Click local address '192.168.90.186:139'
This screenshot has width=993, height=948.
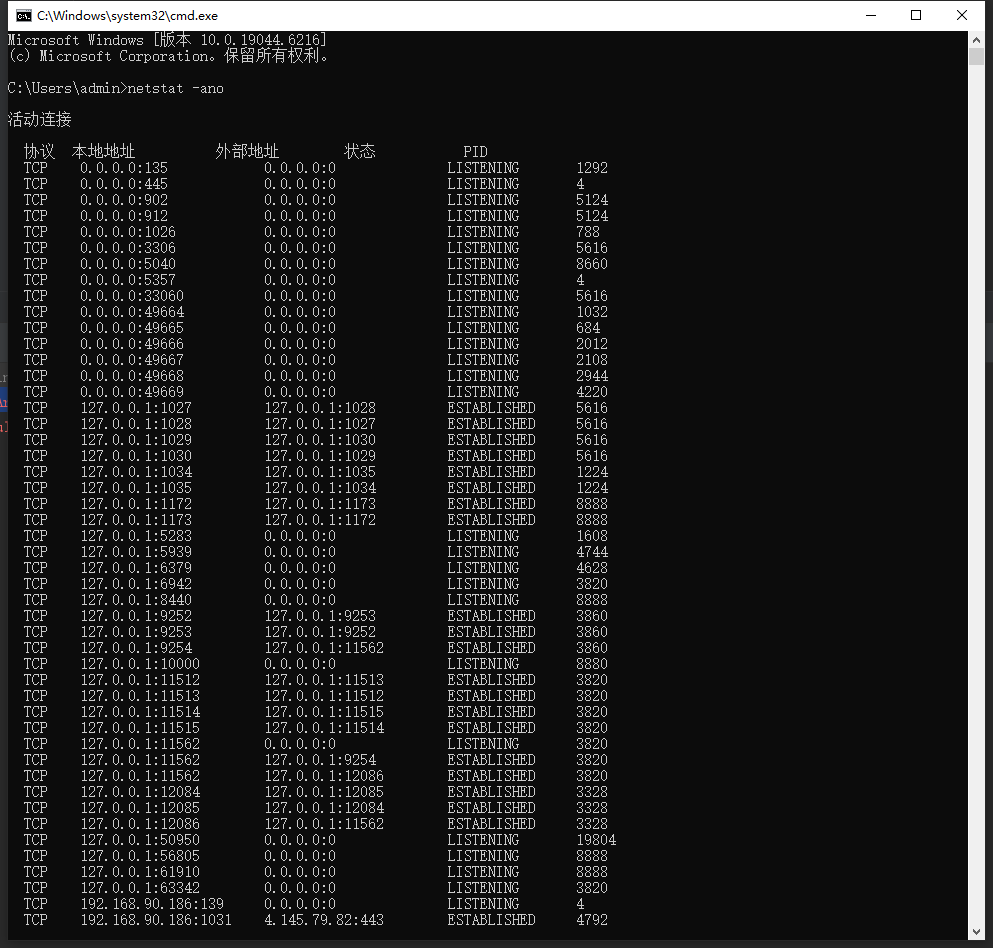151,904
